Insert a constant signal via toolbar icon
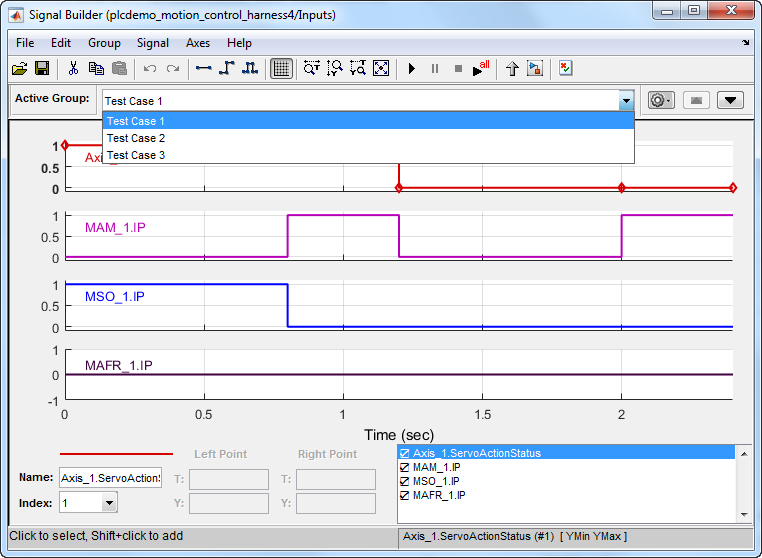This screenshot has height=558, width=762. [x=203, y=69]
